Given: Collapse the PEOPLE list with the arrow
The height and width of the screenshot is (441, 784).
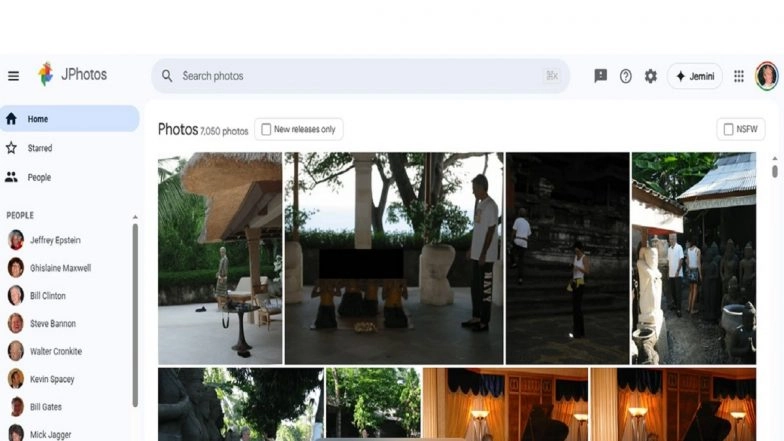Looking at the screenshot, I should 135,217.
